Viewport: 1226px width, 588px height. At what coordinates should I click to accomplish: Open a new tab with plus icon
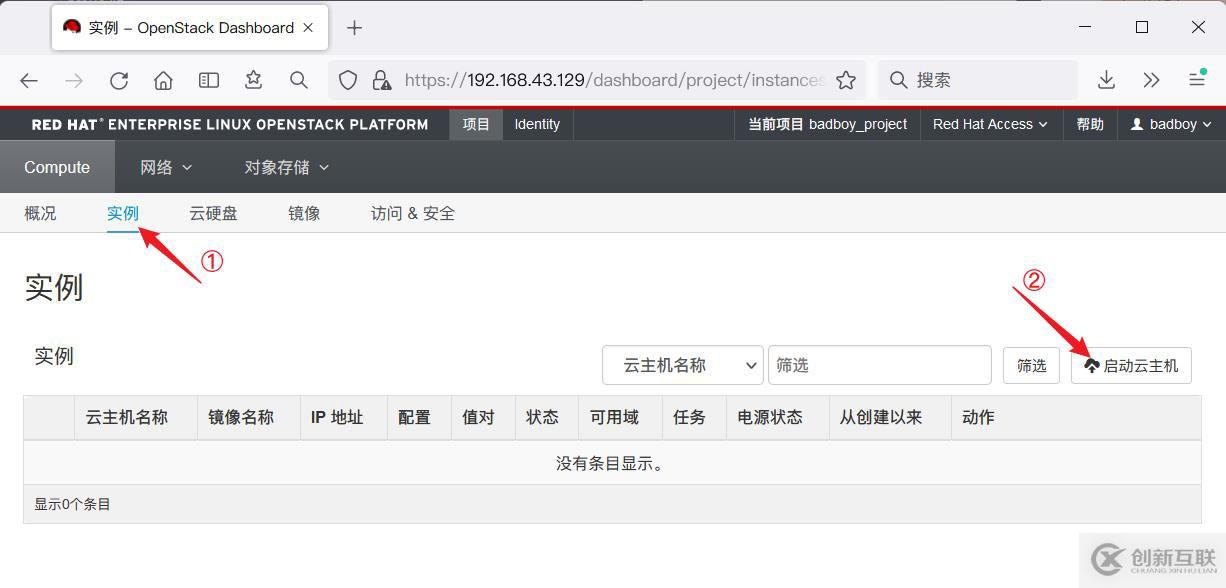pyautogui.click(x=354, y=28)
